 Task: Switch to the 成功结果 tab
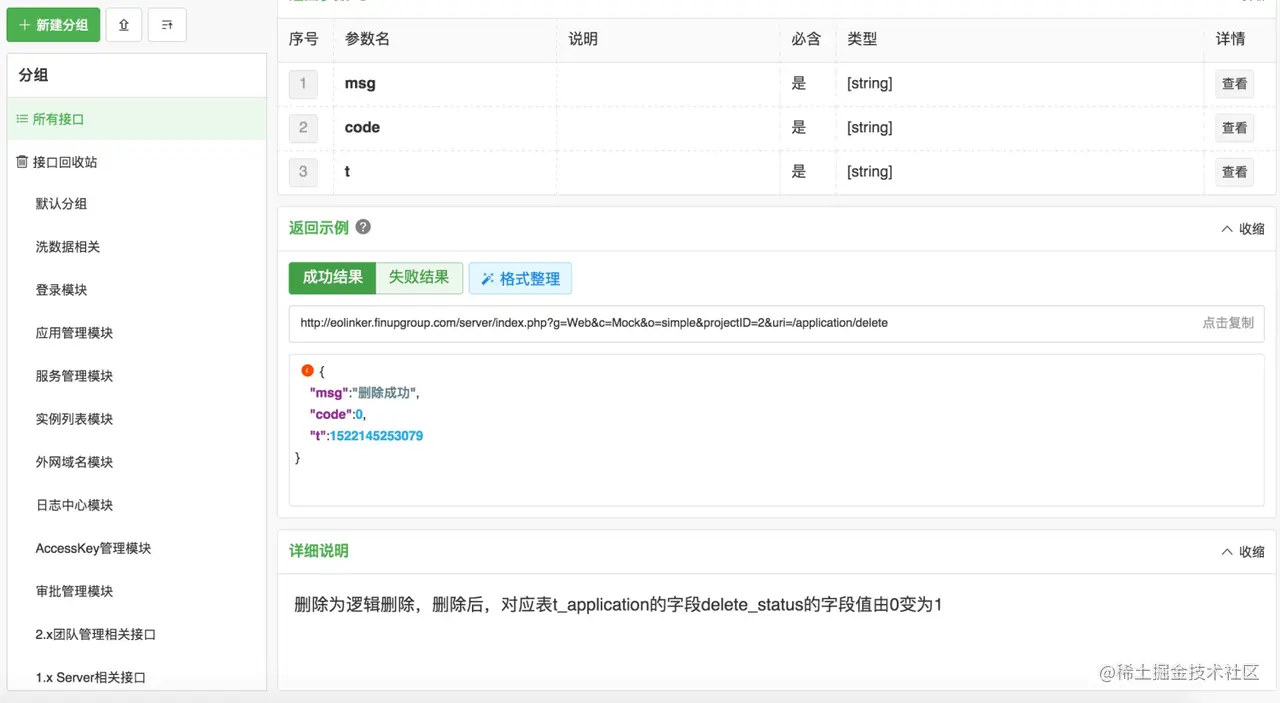[x=332, y=278]
